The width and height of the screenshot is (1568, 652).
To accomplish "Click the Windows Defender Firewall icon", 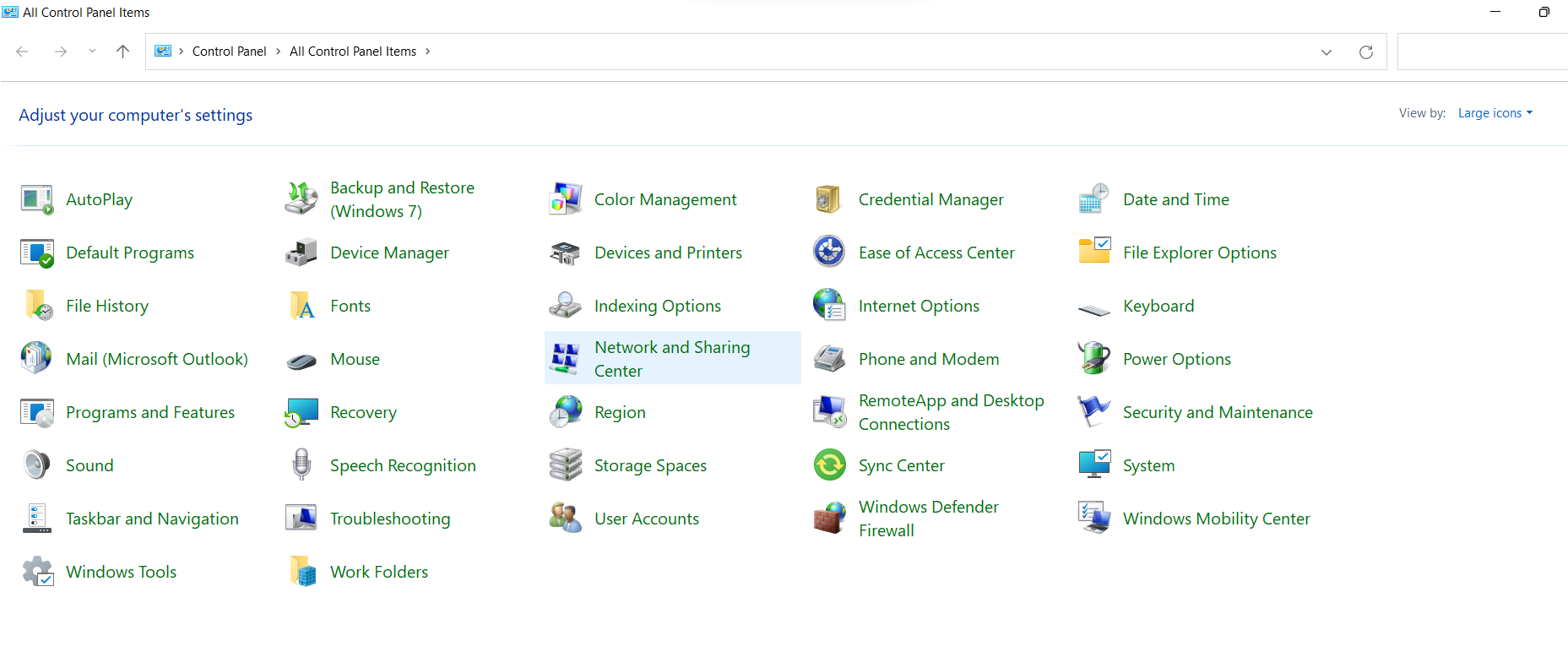I will [829, 519].
